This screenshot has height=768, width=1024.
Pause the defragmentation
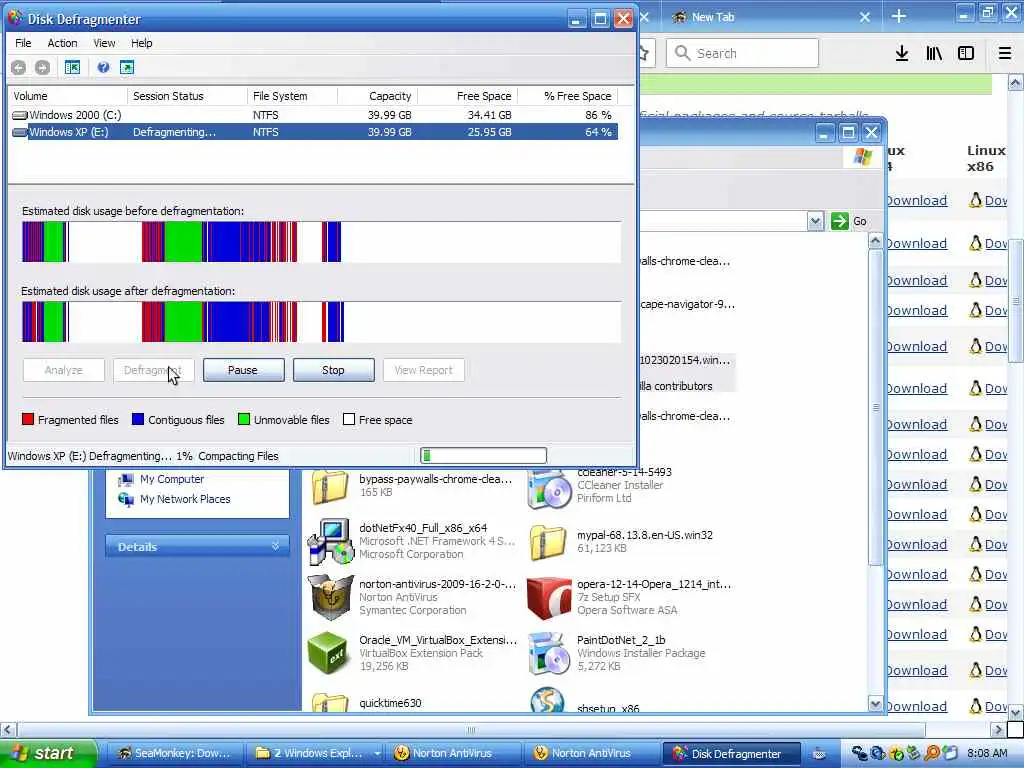244,370
